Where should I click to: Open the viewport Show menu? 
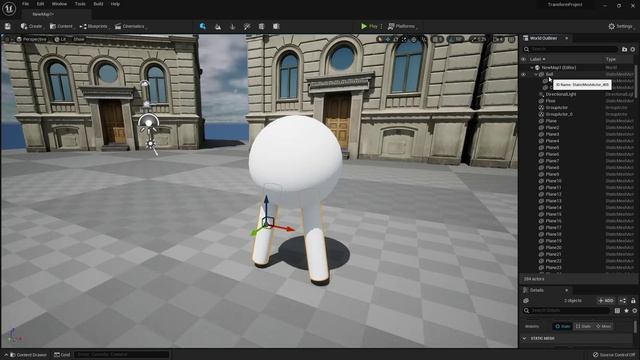[79, 39]
